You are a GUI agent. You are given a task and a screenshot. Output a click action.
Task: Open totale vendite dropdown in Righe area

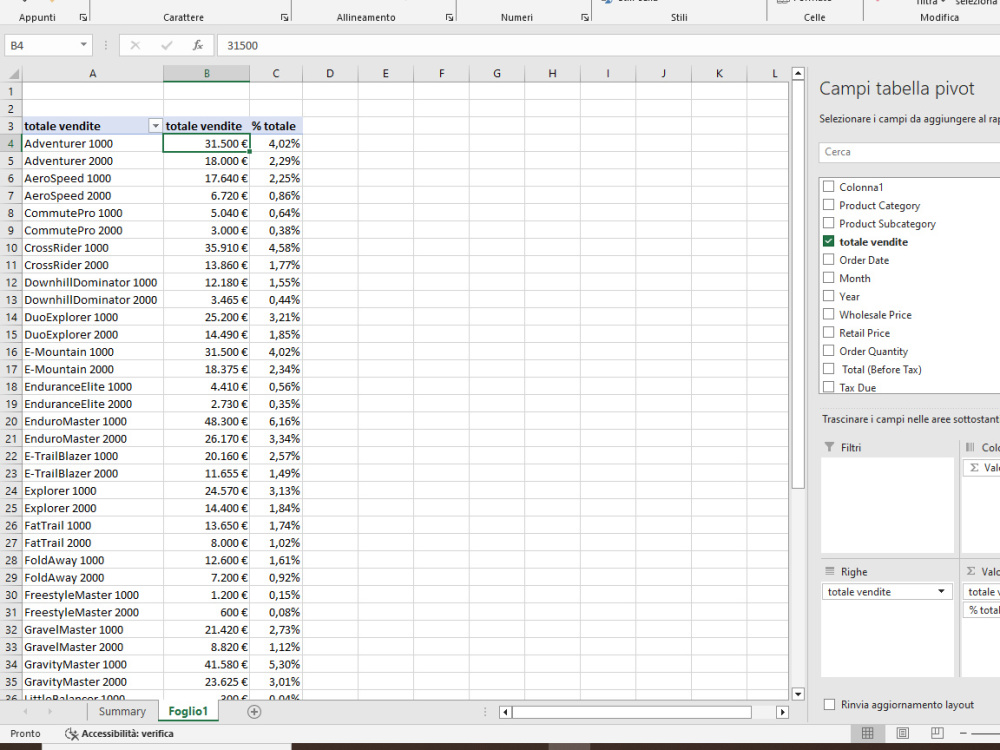point(941,592)
